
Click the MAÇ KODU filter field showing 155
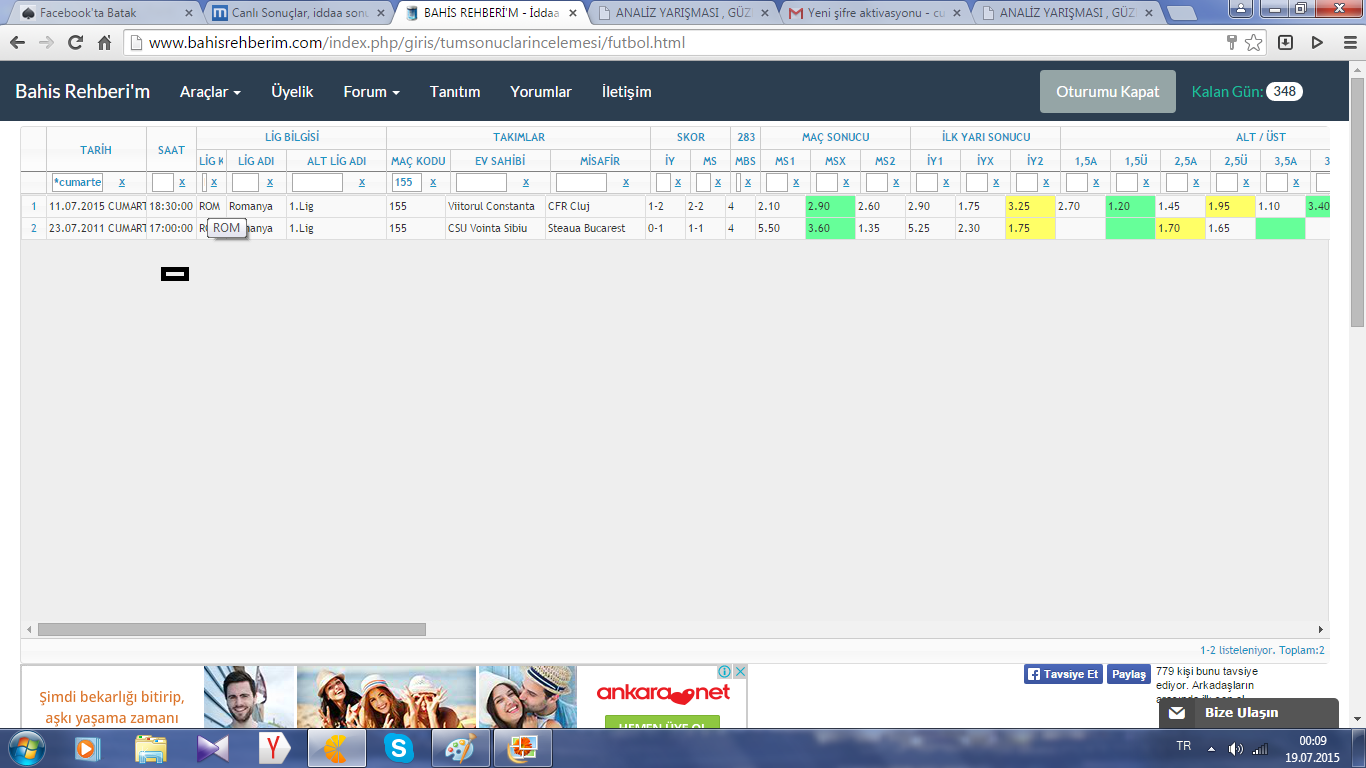pyautogui.click(x=406, y=183)
